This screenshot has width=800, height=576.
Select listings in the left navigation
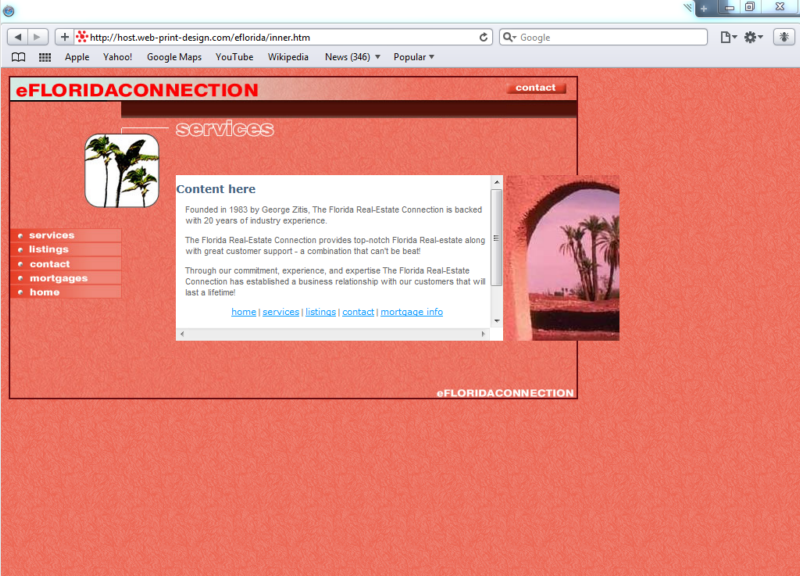point(66,249)
